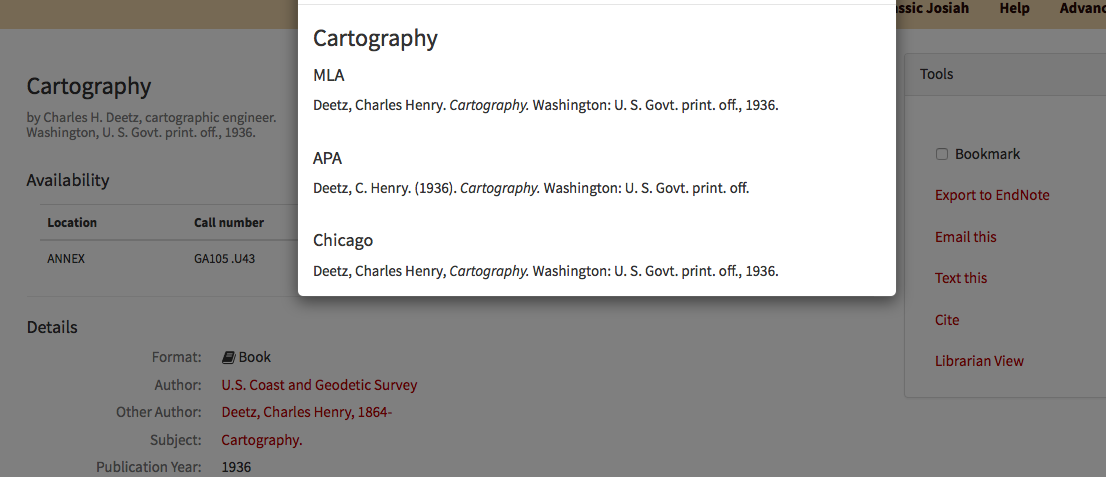Open Librarian View
The image size is (1106, 477).
(x=979, y=361)
